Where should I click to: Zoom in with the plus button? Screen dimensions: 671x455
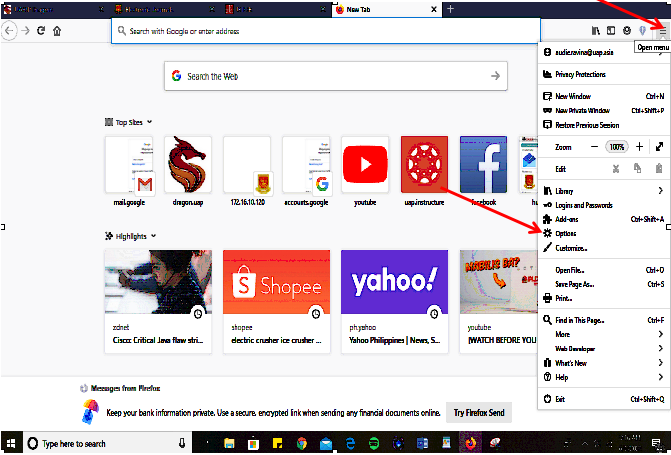tap(639, 147)
